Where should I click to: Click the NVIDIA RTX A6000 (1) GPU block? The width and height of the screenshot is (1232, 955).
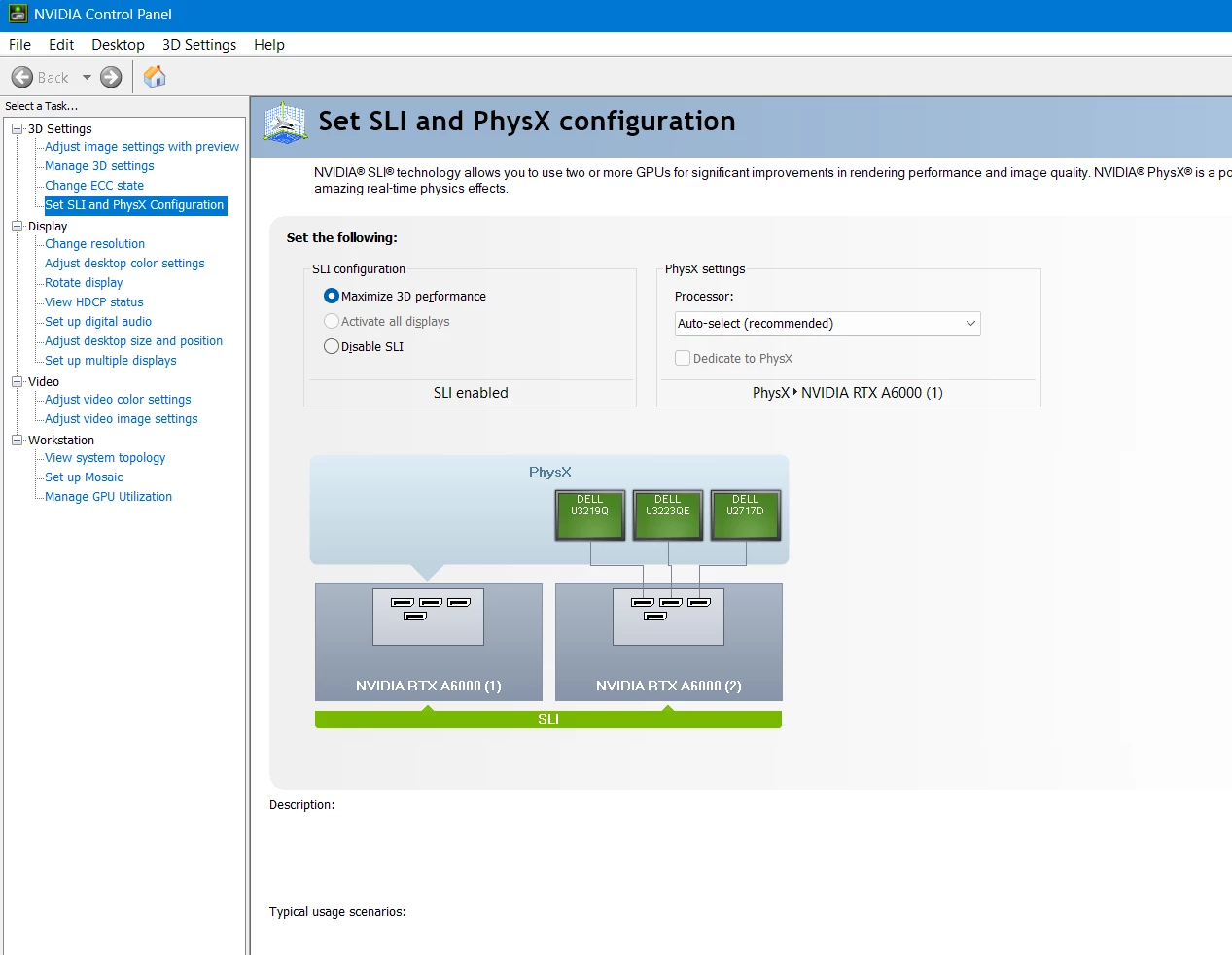[x=429, y=642]
